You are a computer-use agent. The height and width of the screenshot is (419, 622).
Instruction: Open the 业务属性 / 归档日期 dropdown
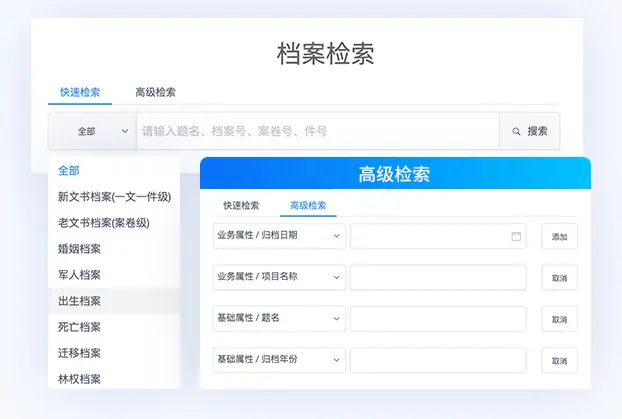coord(279,236)
